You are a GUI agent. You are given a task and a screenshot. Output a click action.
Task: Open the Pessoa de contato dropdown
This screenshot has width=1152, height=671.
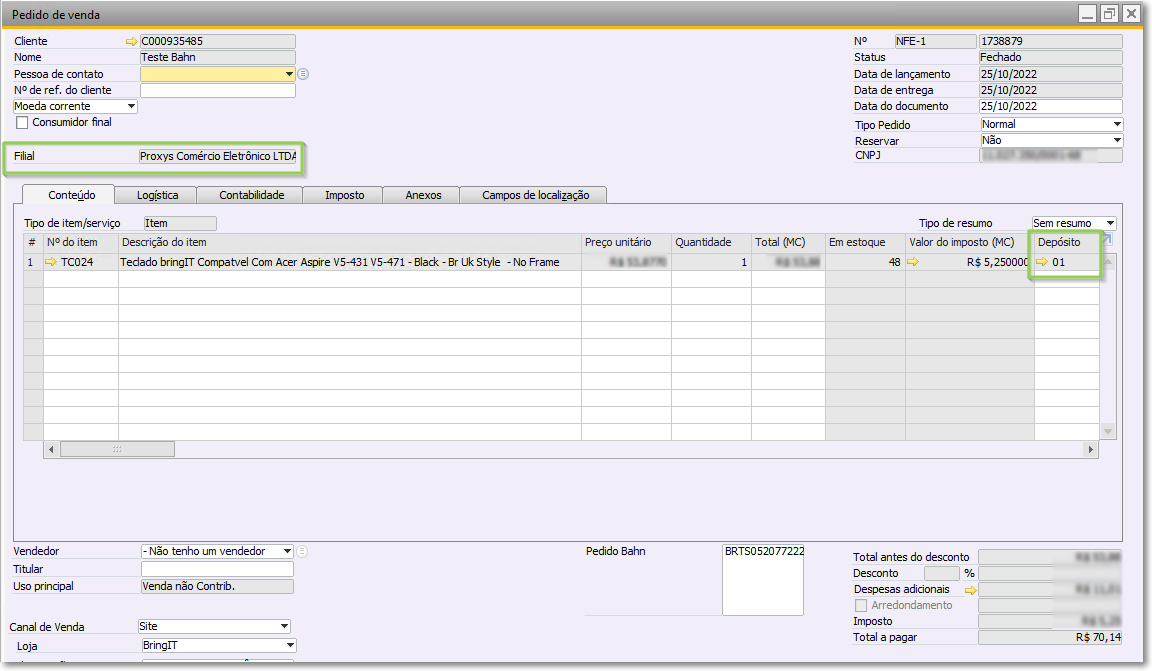289,74
